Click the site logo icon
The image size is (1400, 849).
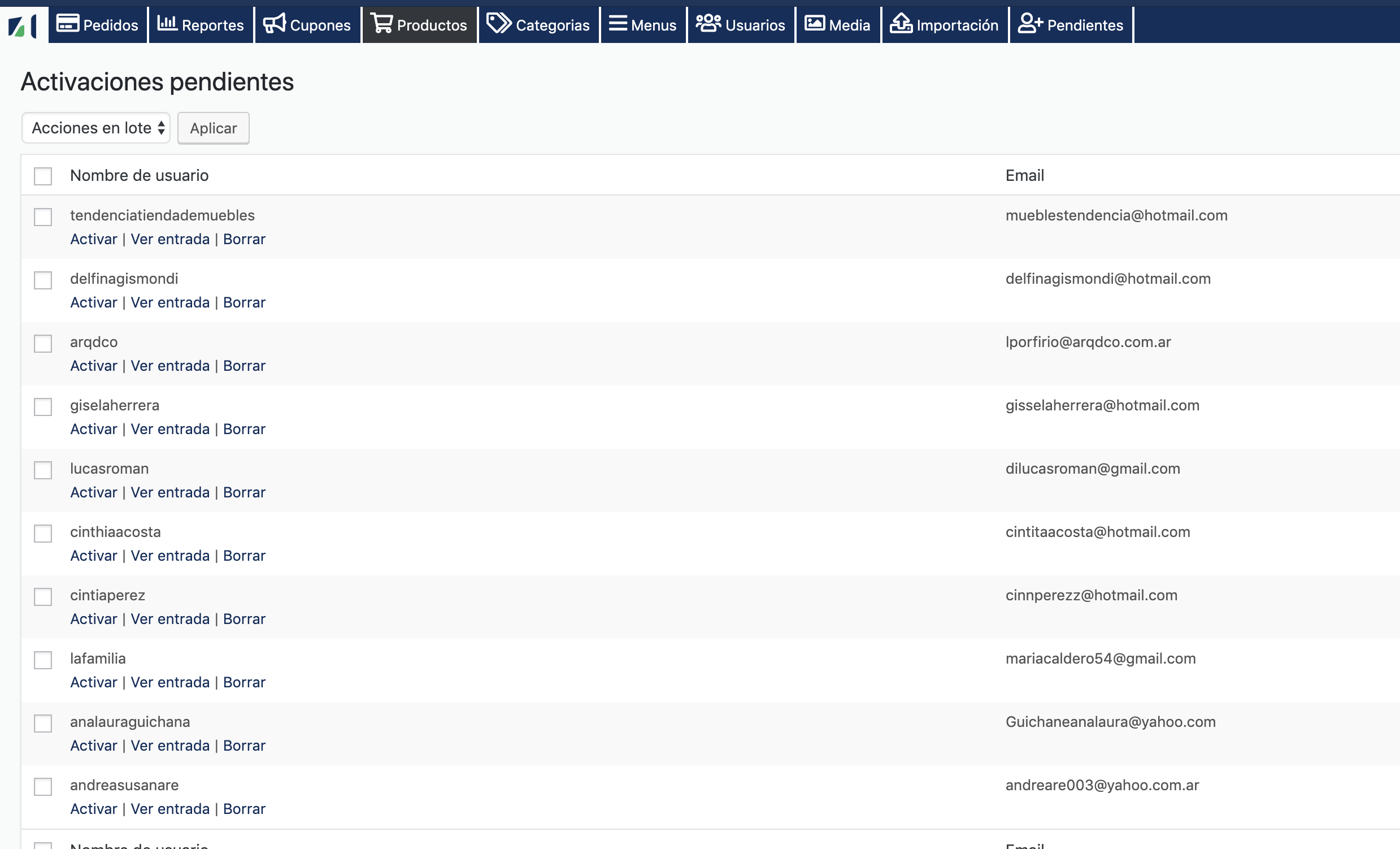coord(23,25)
